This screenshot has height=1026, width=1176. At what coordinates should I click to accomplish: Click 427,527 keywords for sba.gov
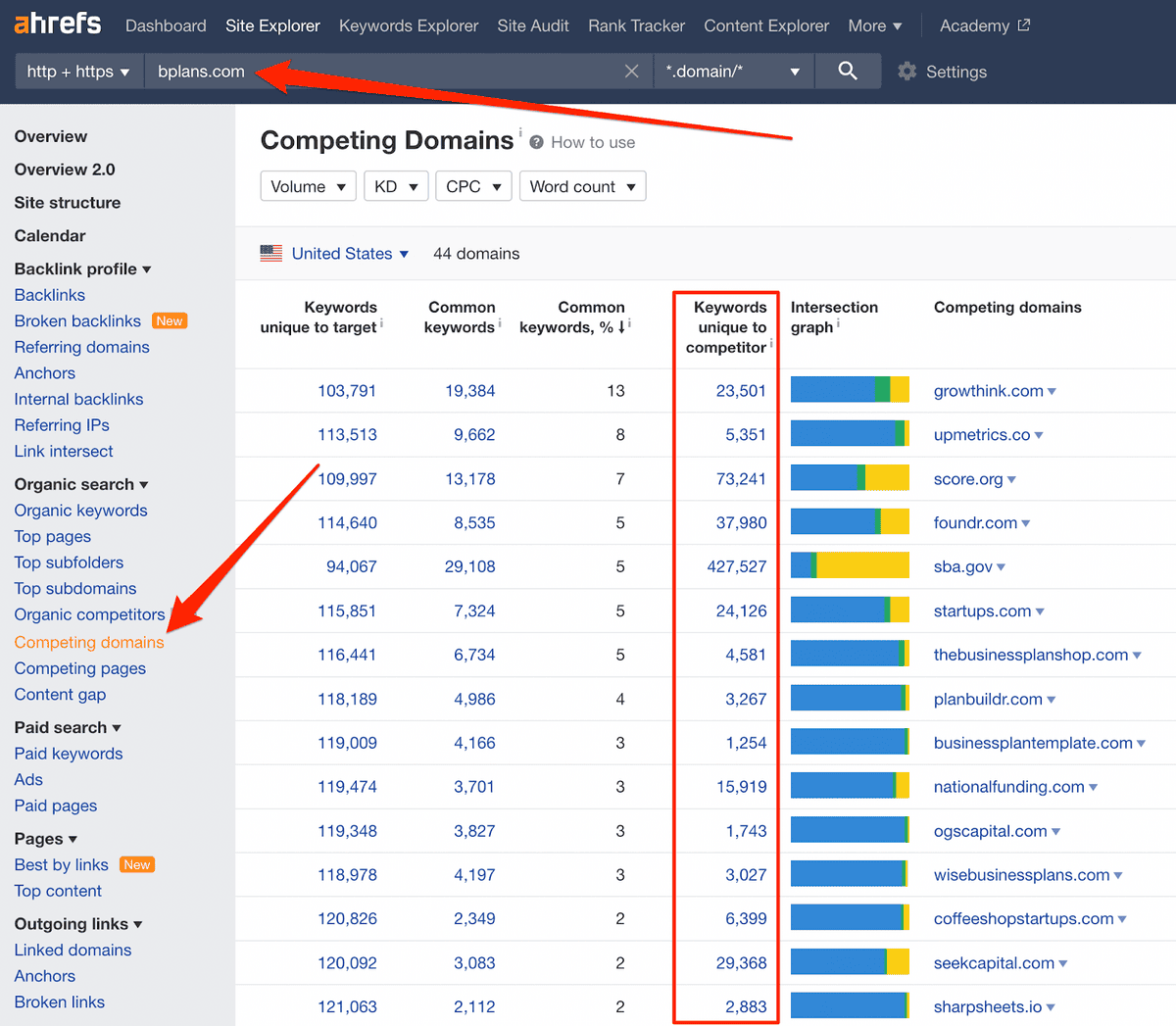(737, 566)
